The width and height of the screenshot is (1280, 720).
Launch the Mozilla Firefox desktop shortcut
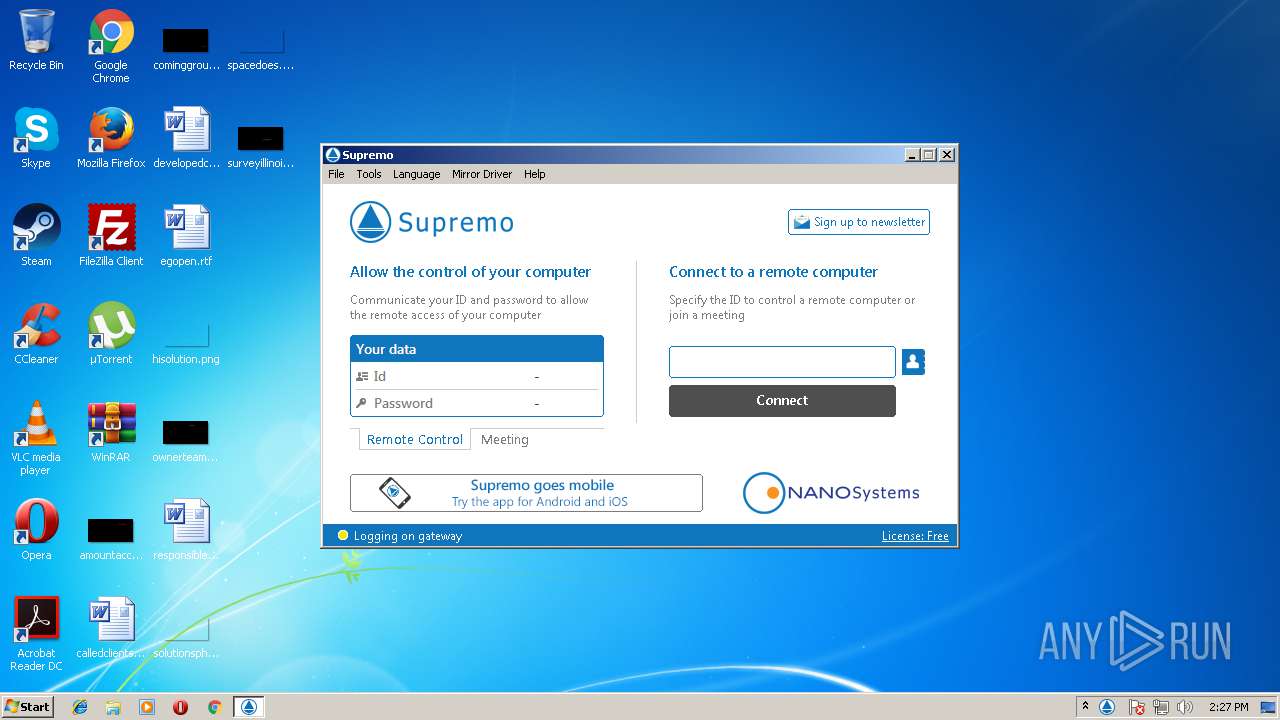coord(111,138)
